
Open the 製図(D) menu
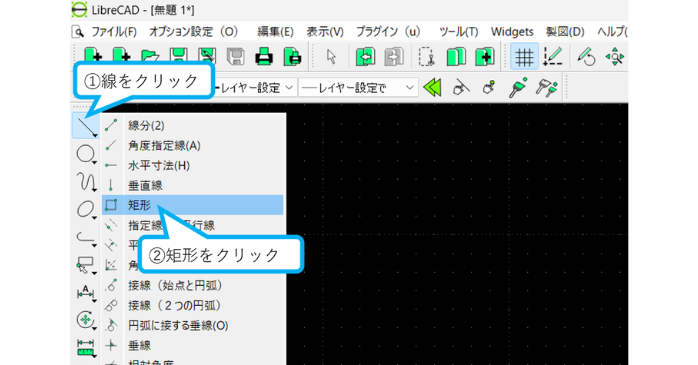(x=565, y=32)
